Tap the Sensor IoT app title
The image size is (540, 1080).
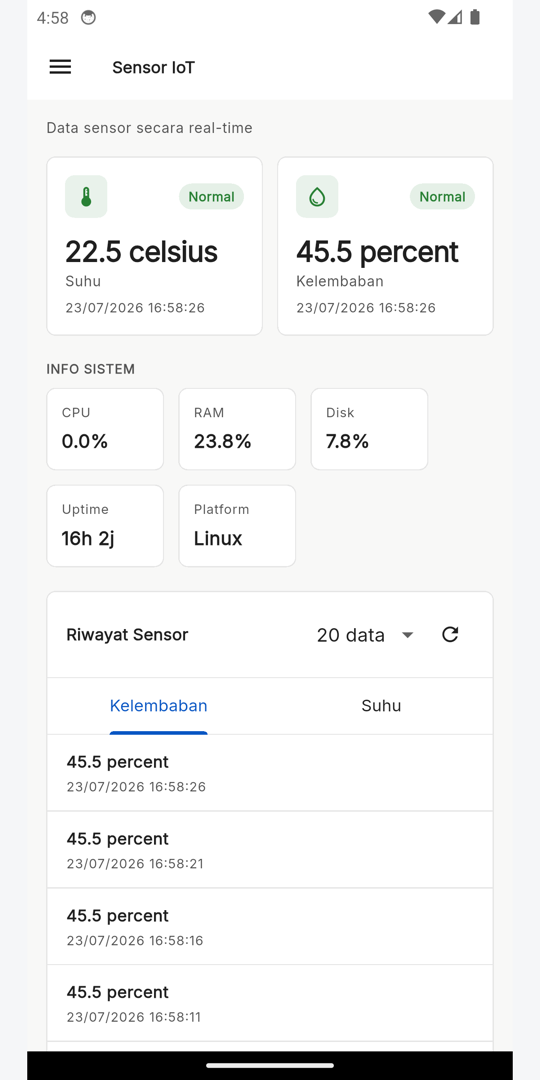(x=154, y=68)
